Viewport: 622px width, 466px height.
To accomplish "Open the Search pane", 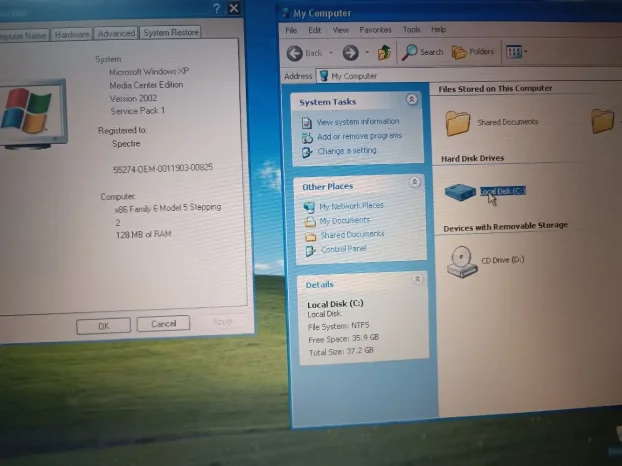I will (x=422, y=52).
